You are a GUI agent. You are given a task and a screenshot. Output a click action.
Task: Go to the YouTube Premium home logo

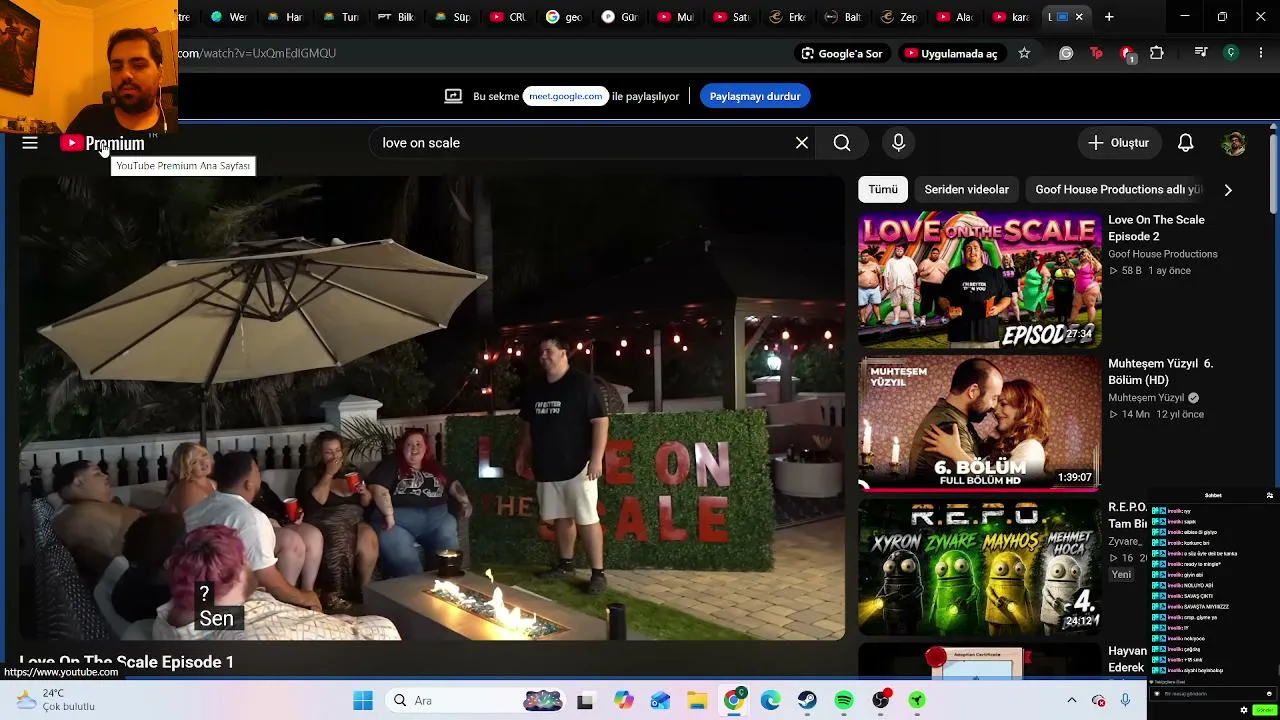pyautogui.click(x=102, y=143)
